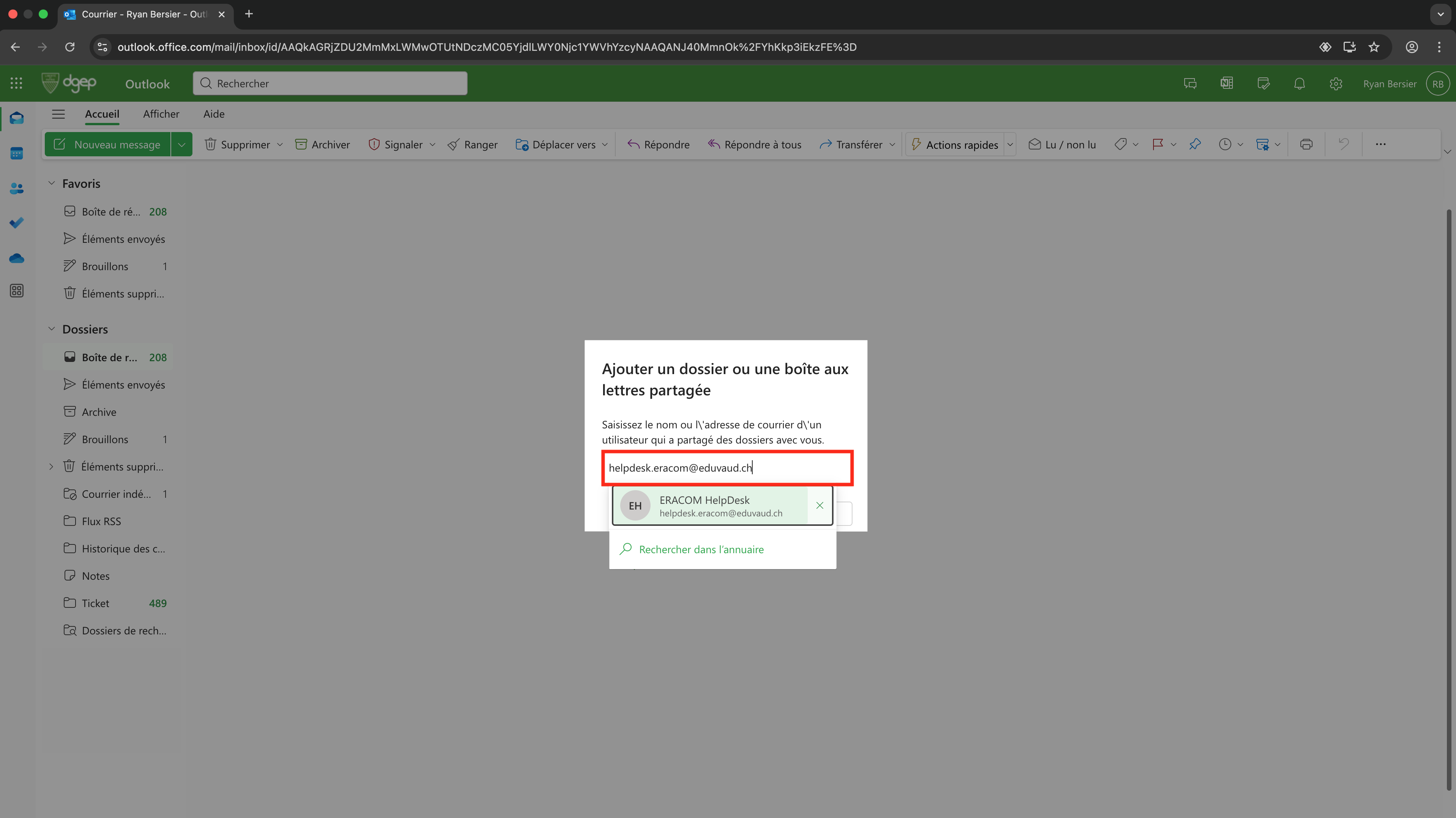Print the message using printer icon
The width and height of the screenshot is (1456, 818).
1306,145
